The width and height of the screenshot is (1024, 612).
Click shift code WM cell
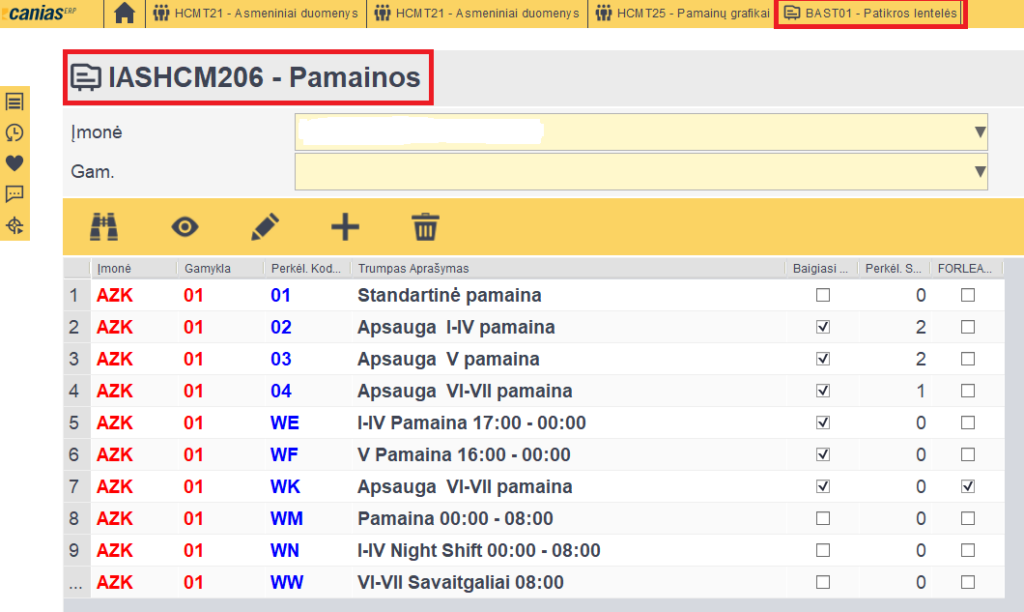pos(286,519)
